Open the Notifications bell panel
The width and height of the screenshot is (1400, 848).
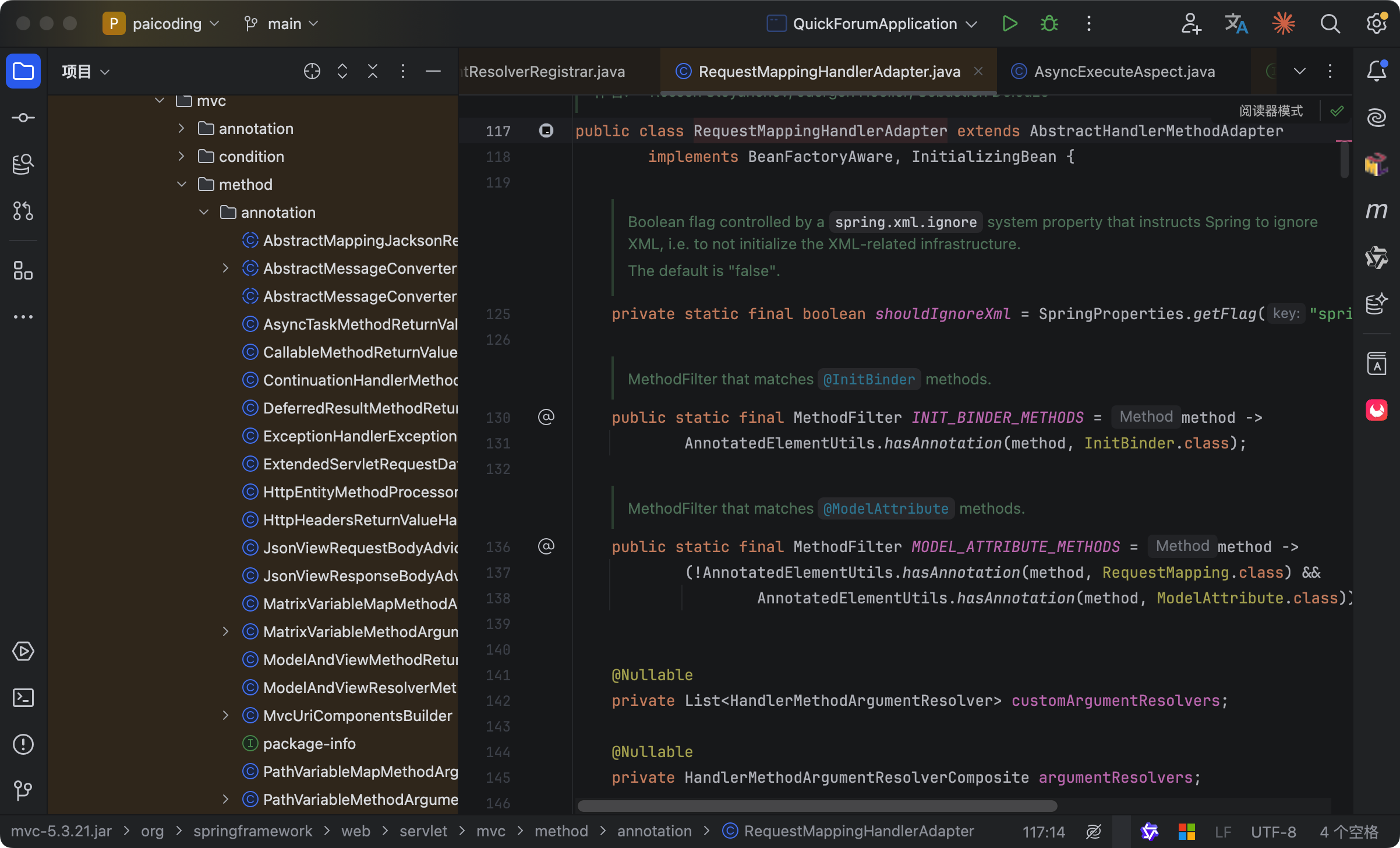[1376, 71]
